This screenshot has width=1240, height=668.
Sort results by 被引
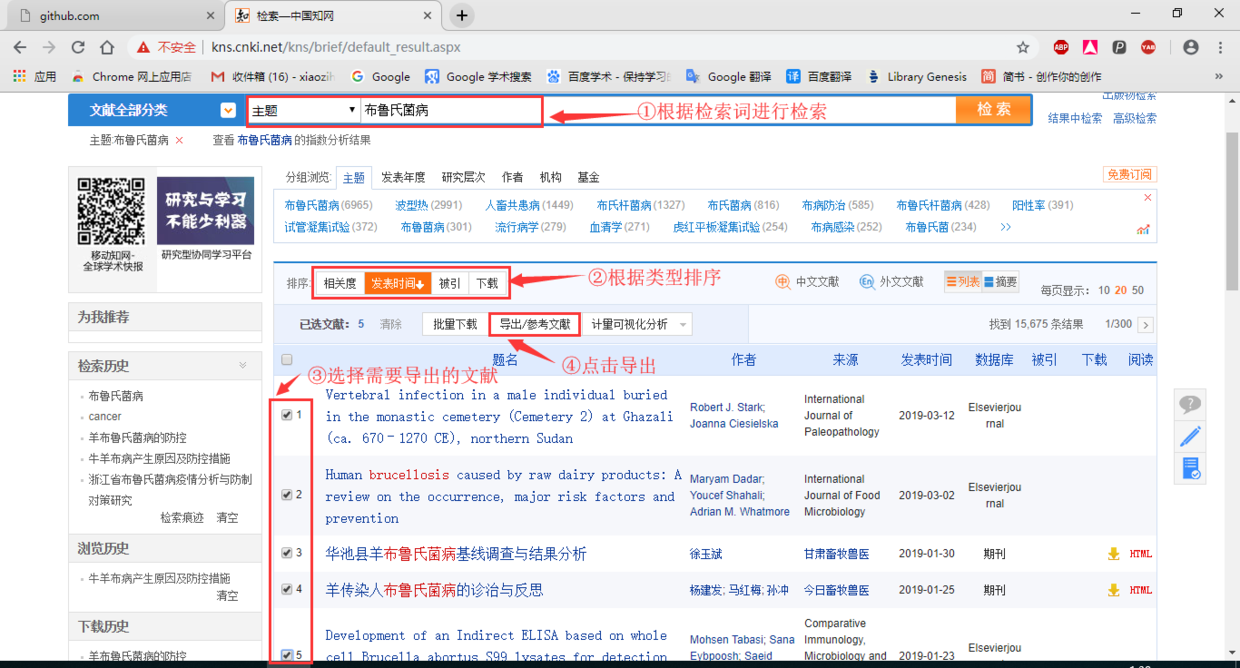point(450,283)
